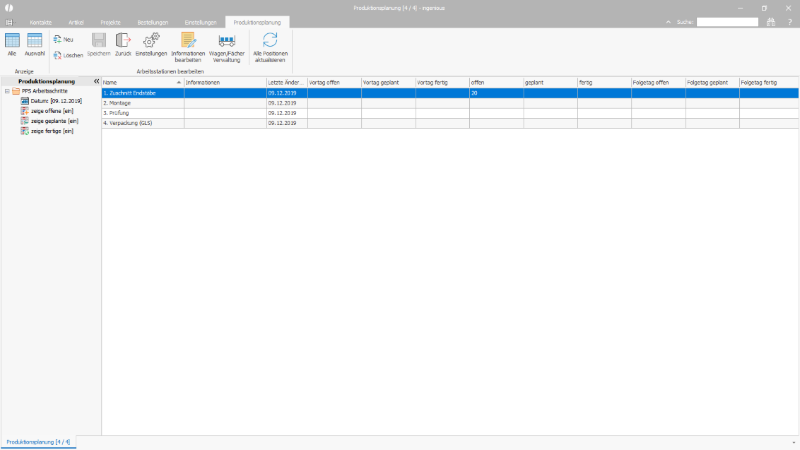Collapse the PPS Arbeitsschritte tree node

(x=7, y=91)
